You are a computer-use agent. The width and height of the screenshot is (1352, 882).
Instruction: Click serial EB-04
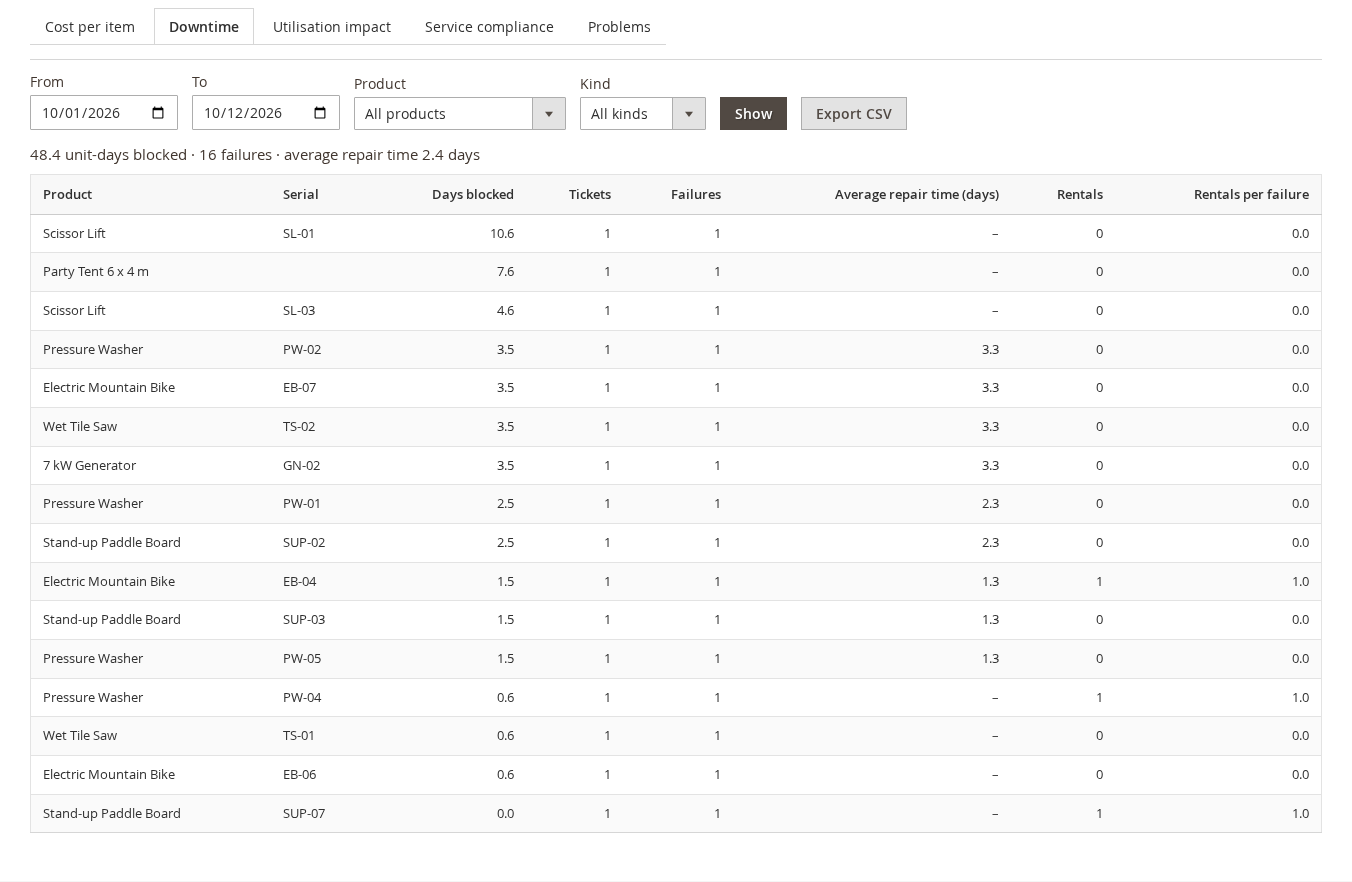coord(300,581)
